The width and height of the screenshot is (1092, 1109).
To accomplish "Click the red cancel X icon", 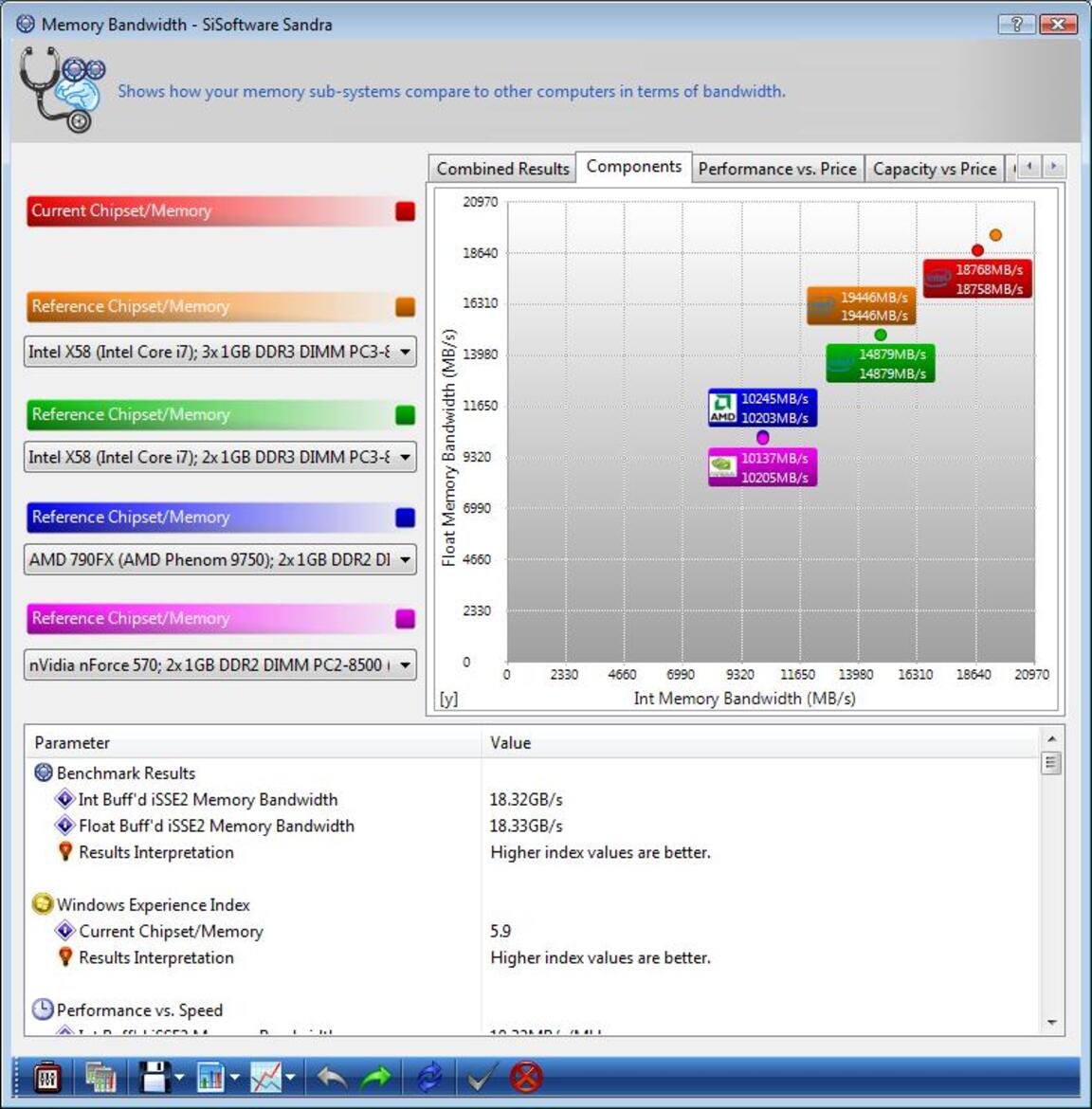I will pos(526,1077).
